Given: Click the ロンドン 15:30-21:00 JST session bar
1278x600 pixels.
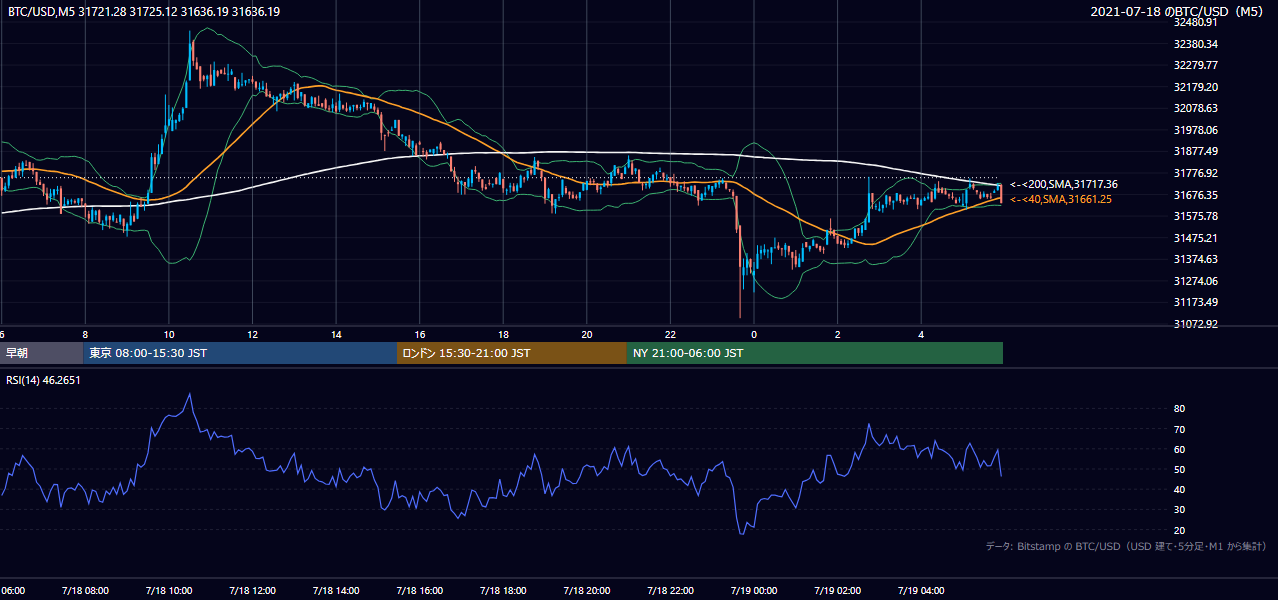Looking at the screenshot, I should click(x=512, y=353).
